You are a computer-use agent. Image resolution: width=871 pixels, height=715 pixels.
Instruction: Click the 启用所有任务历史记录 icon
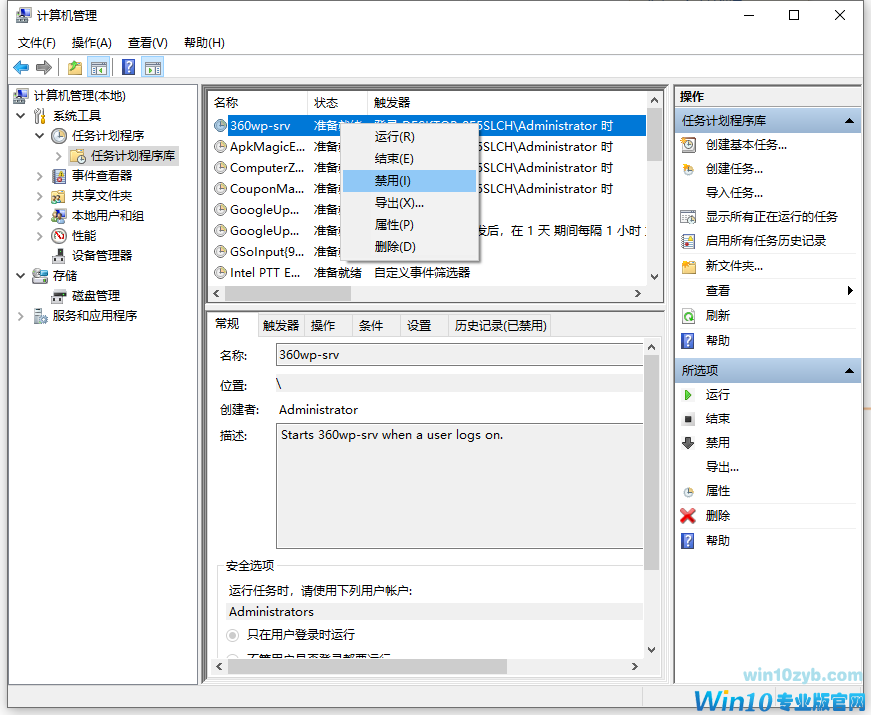coord(688,240)
